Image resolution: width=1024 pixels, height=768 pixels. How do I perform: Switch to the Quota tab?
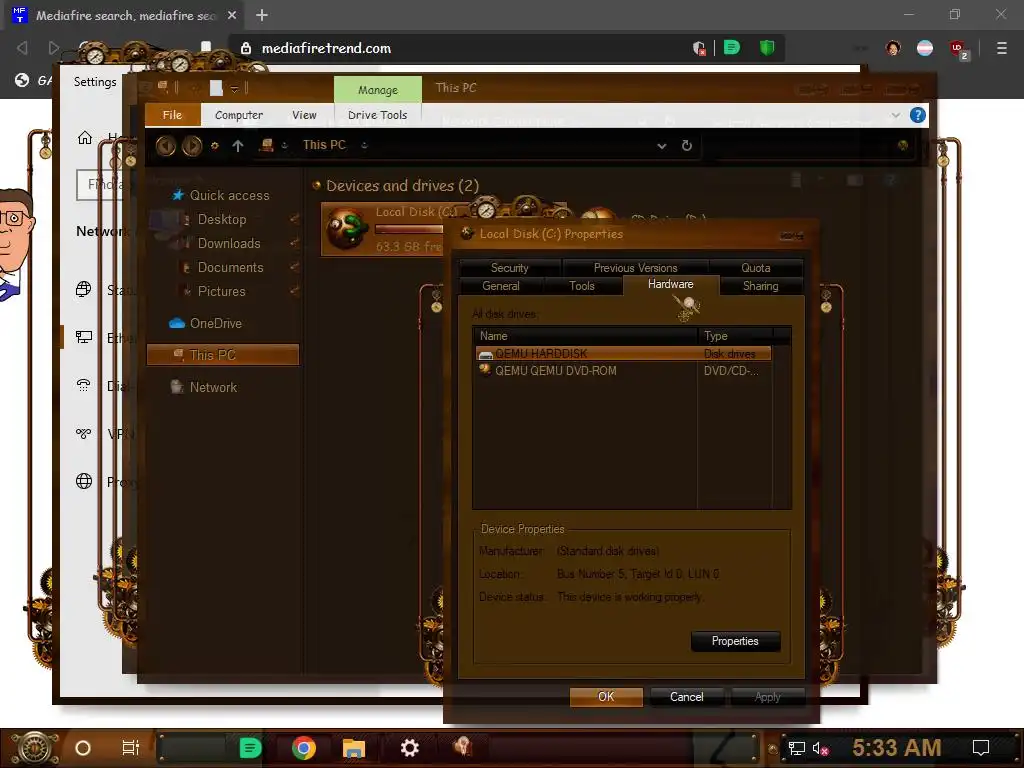point(756,268)
